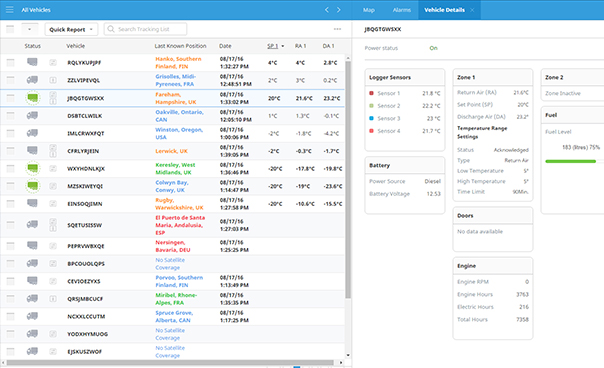Click truck status icon for IMLCRWXFQT

pyautogui.click(x=32, y=133)
